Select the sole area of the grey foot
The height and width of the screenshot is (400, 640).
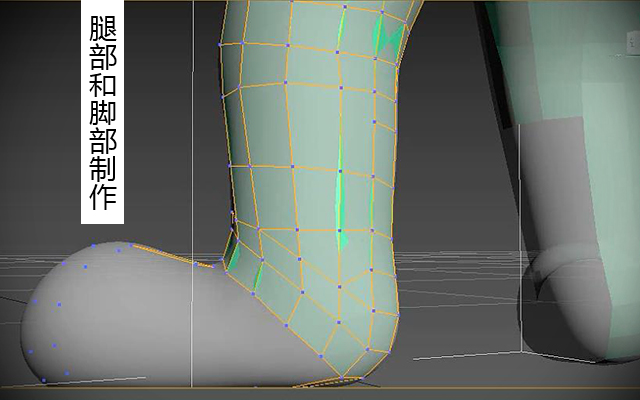click(184, 367)
